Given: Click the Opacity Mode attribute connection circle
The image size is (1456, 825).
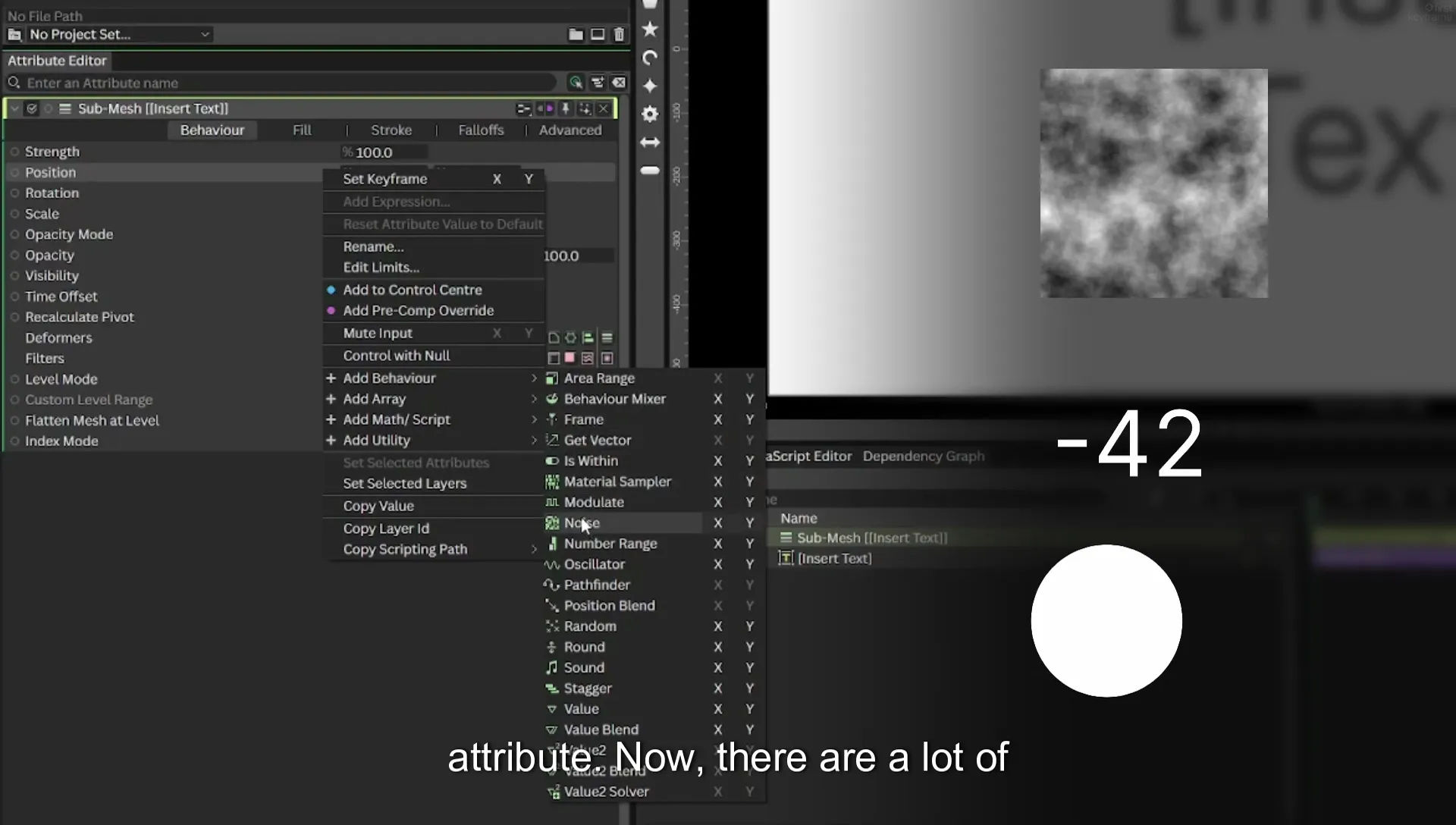Looking at the screenshot, I should pos(14,234).
